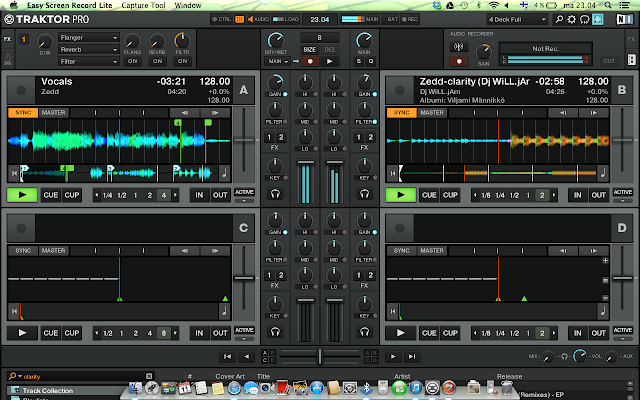Open Finder from the Dock
640x400 pixels.
[x=135, y=388]
